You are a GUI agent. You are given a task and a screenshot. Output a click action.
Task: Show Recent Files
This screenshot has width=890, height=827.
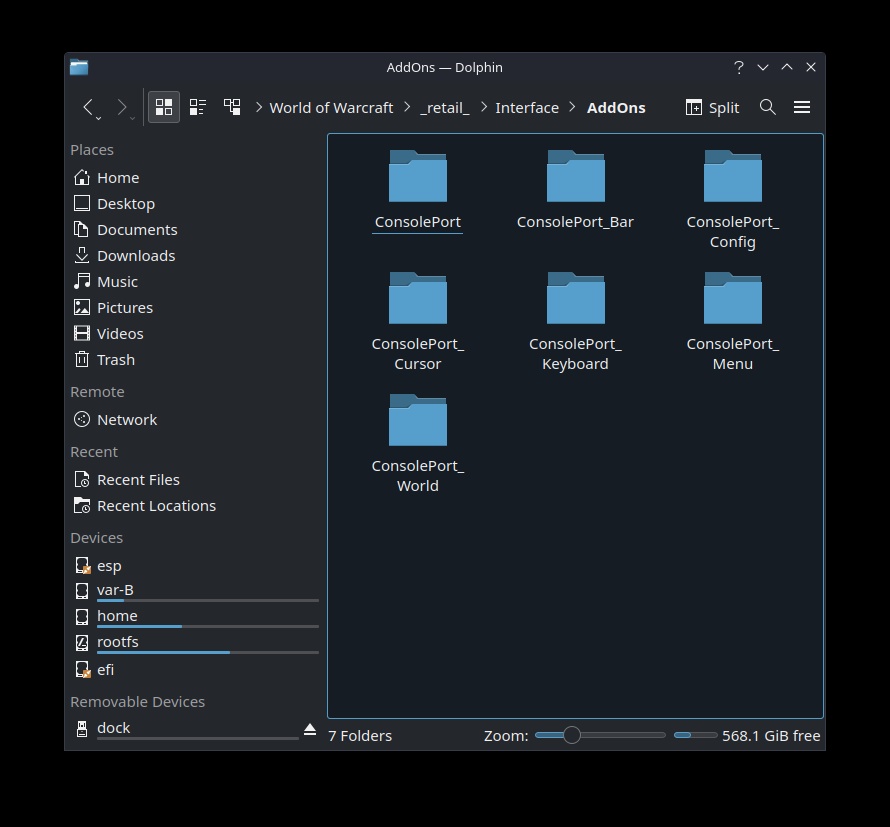tap(194, 480)
